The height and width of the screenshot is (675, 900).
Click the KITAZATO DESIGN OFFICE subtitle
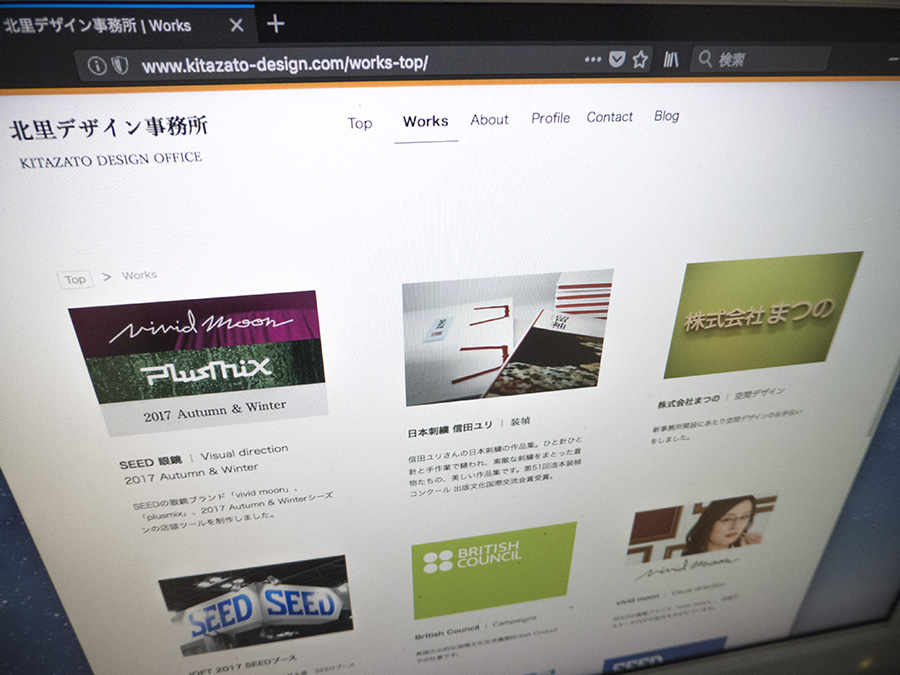[111, 160]
